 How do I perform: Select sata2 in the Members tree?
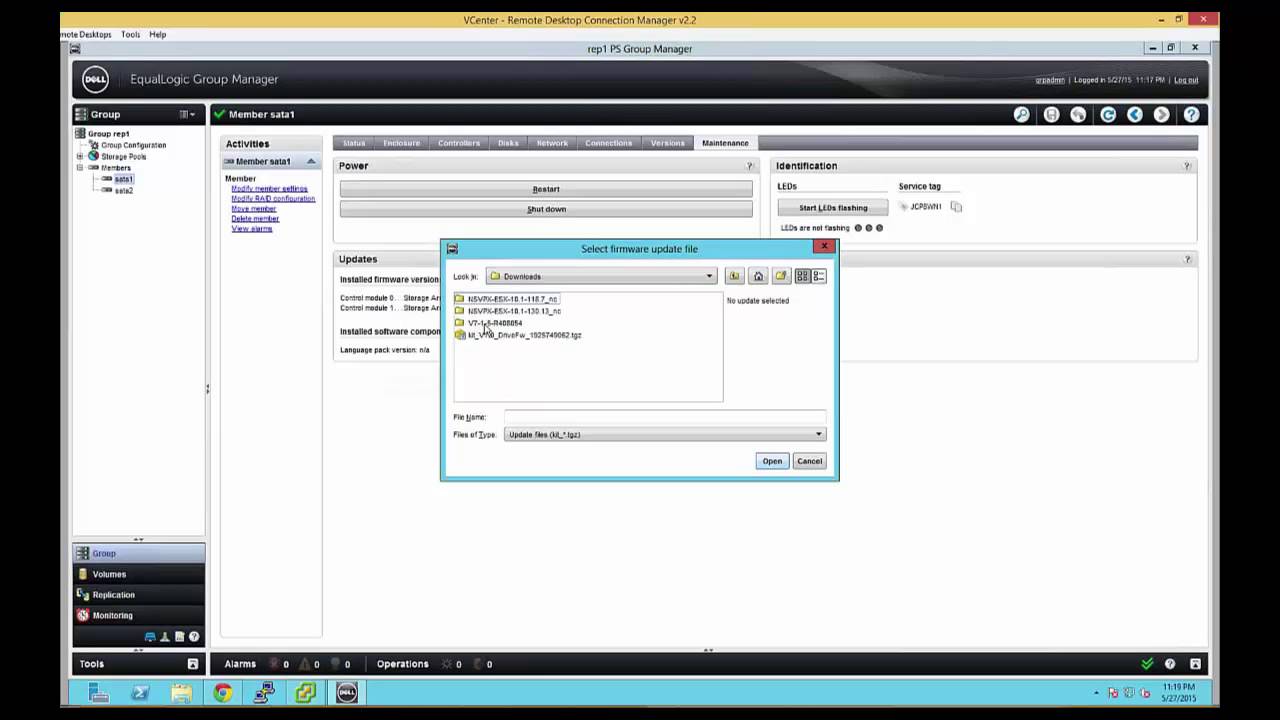[x=123, y=190]
